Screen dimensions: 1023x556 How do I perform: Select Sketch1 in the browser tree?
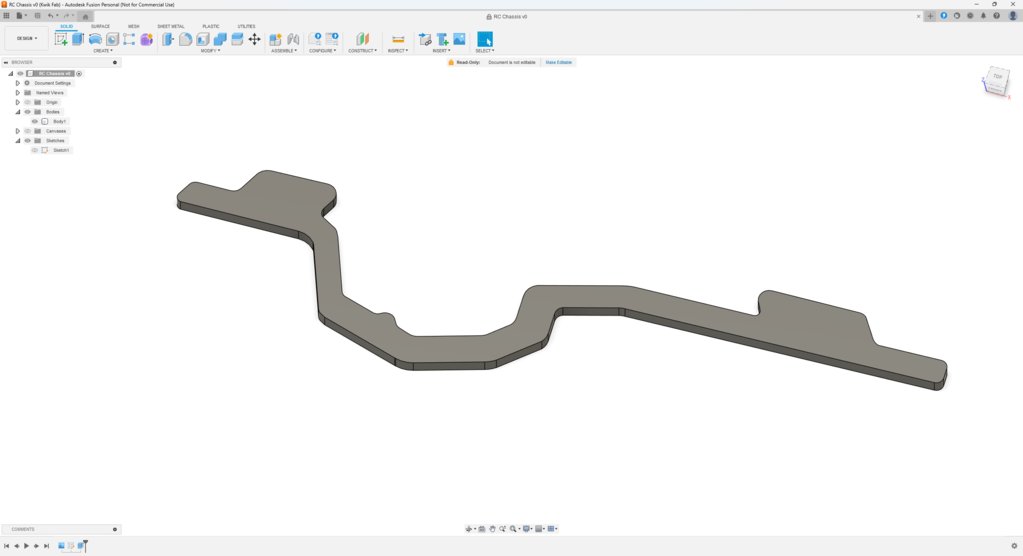click(61, 150)
